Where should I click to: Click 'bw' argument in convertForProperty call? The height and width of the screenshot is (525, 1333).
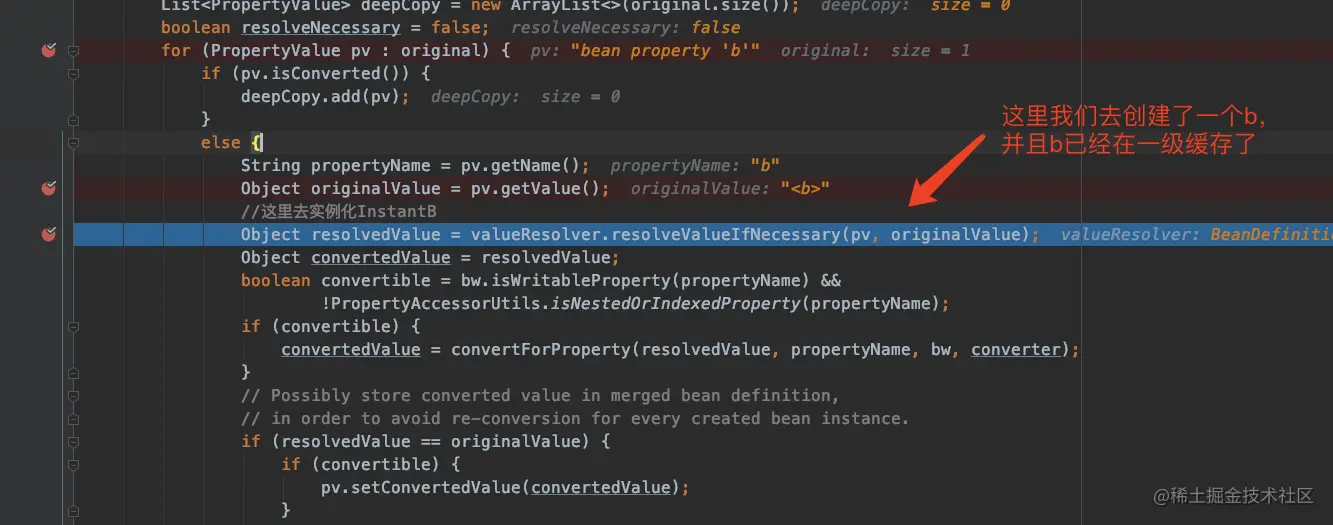tap(941, 349)
